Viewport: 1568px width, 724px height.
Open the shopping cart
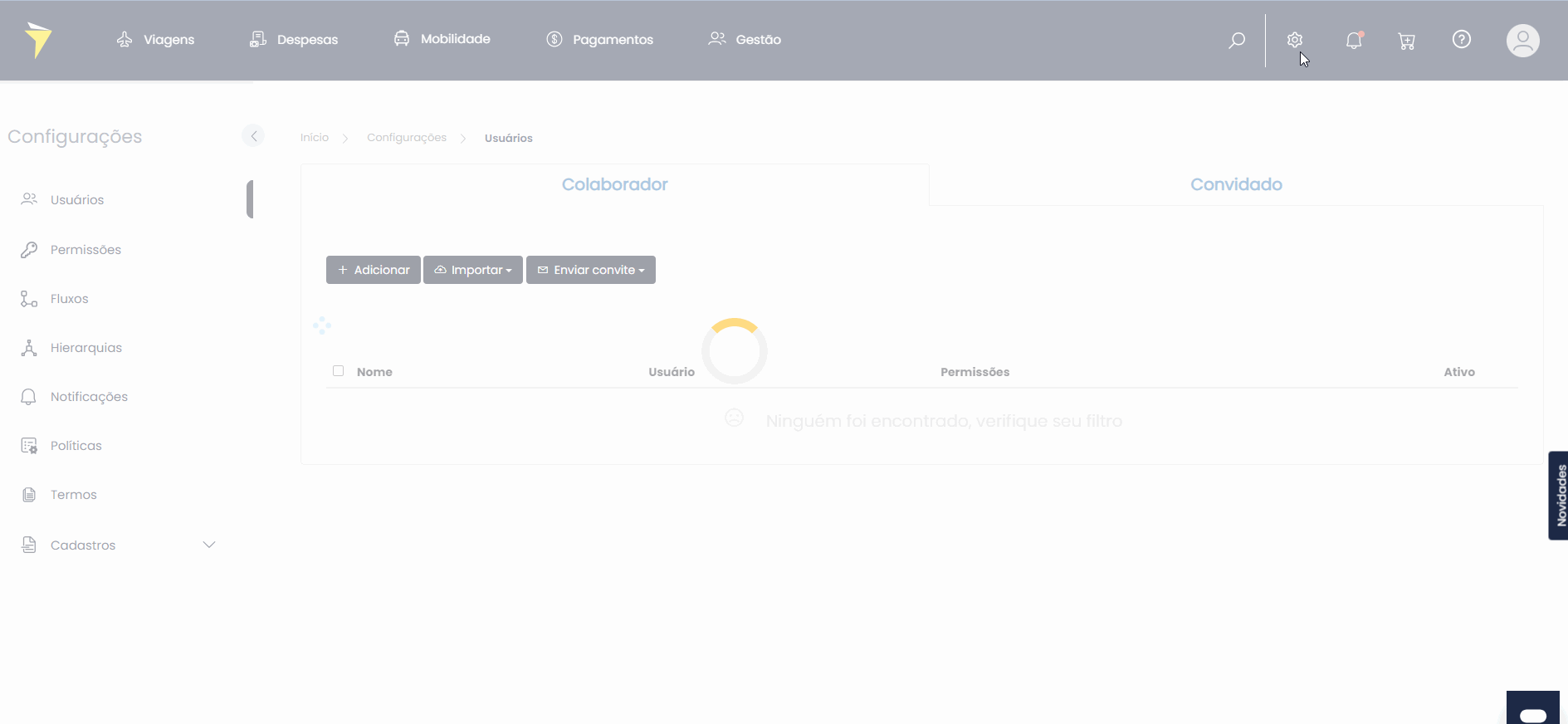click(x=1406, y=41)
